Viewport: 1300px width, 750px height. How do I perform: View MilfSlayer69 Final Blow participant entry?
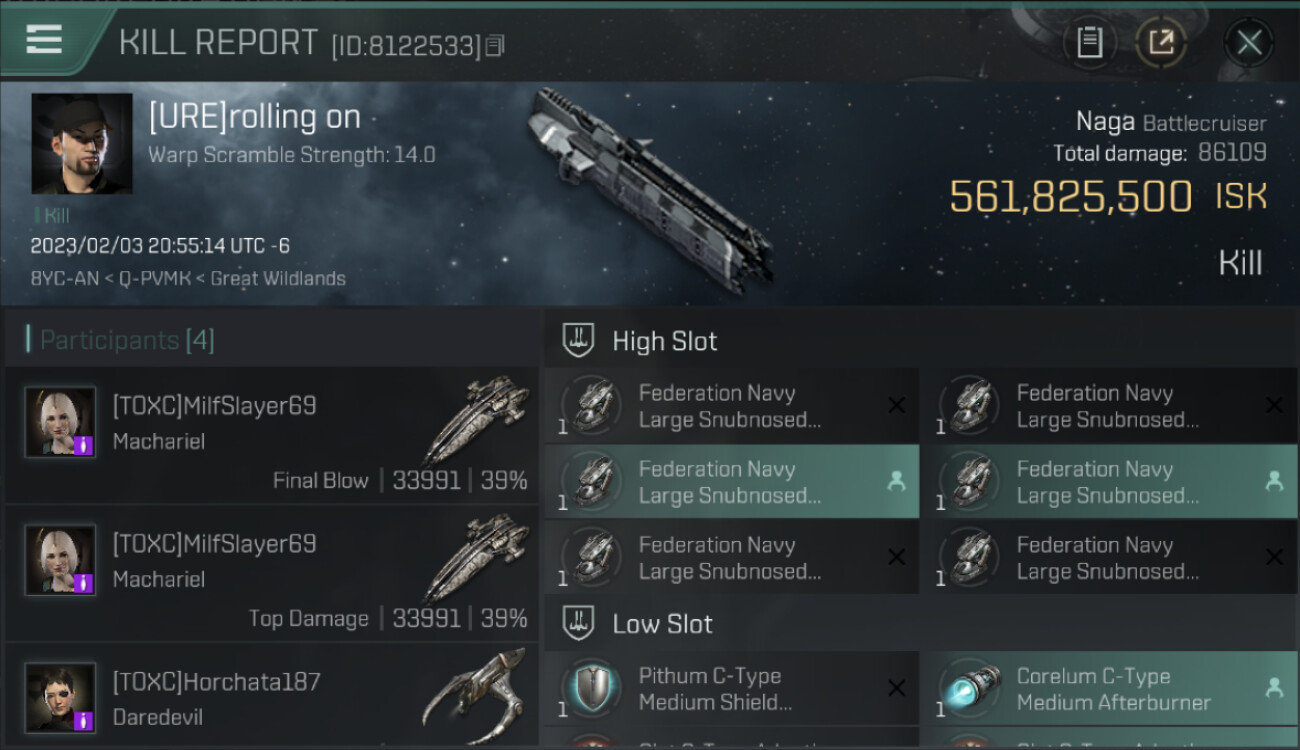[x=270, y=435]
